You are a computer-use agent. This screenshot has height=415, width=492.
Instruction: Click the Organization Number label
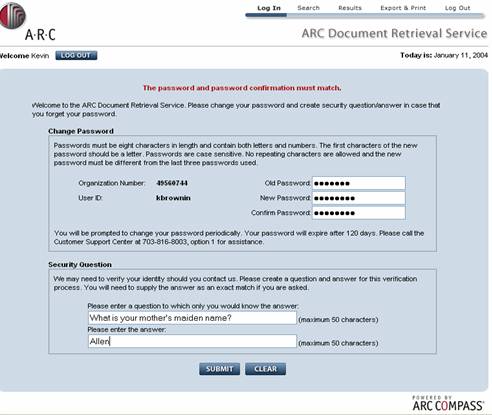click(x=112, y=183)
